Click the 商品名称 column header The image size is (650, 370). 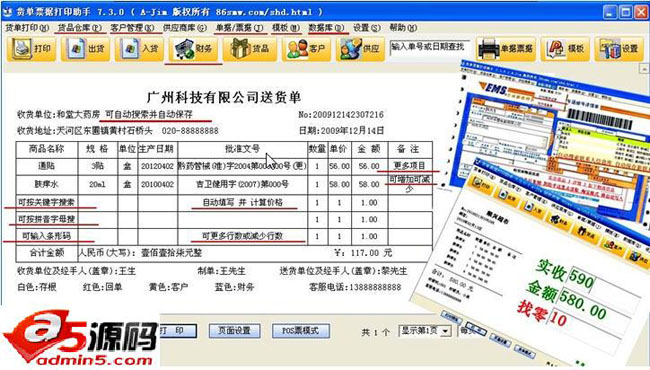47,149
